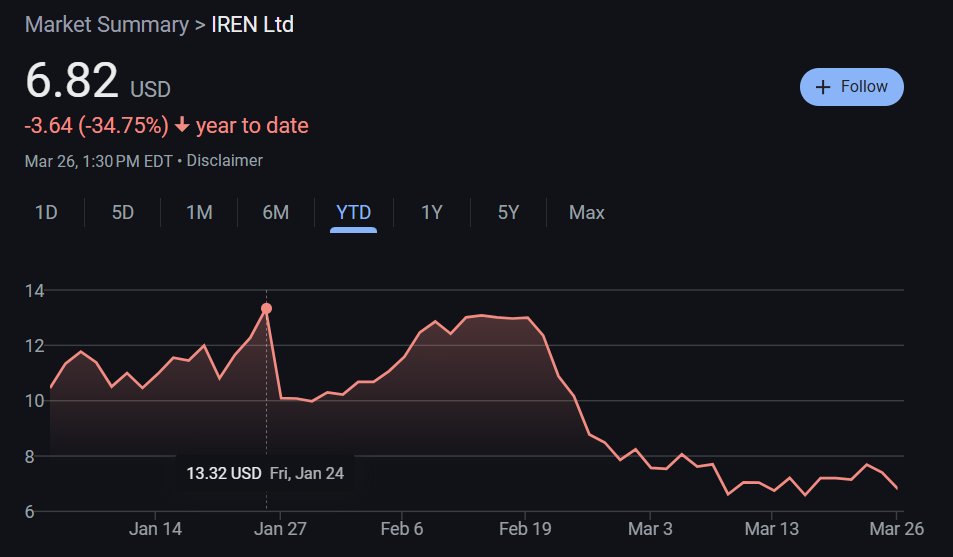Click the plus icon in Follow button
The width and height of the screenshot is (953, 557).
click(823, 87)
